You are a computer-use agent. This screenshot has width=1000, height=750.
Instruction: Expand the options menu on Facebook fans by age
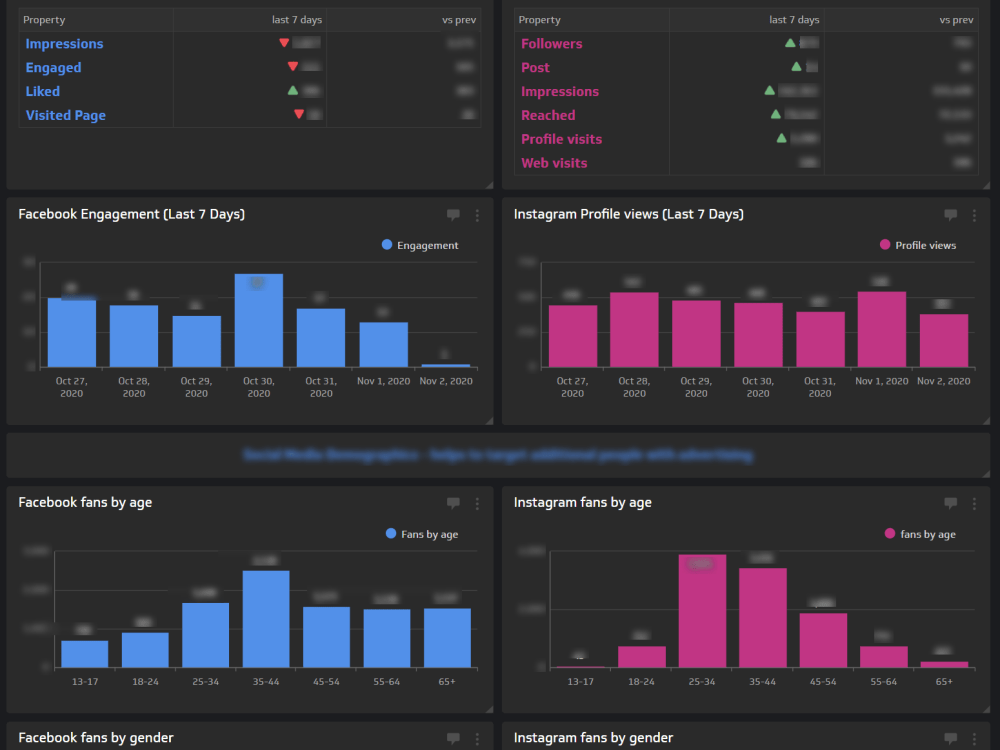coord(477,503)
